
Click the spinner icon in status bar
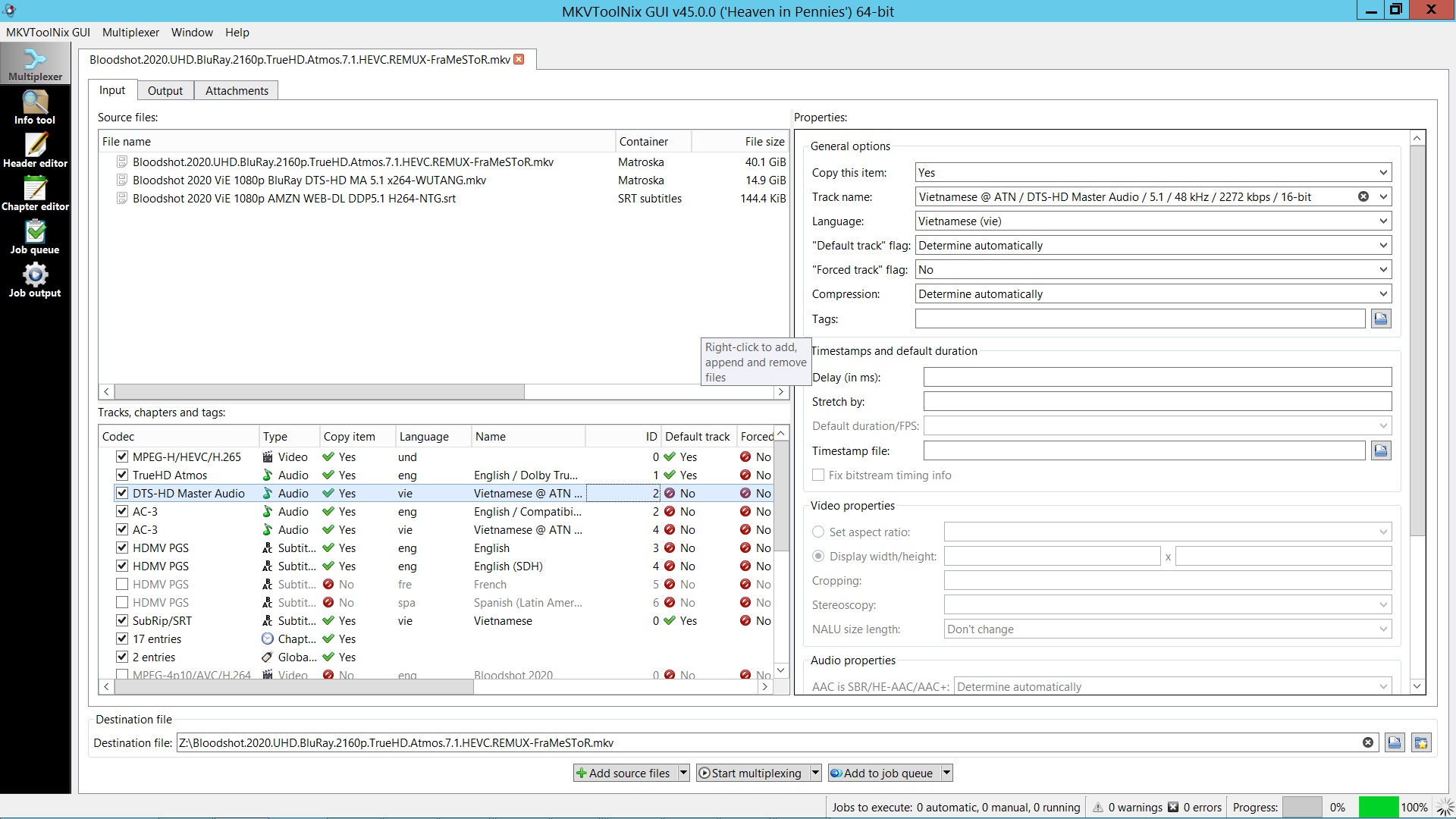[1445, 807]
